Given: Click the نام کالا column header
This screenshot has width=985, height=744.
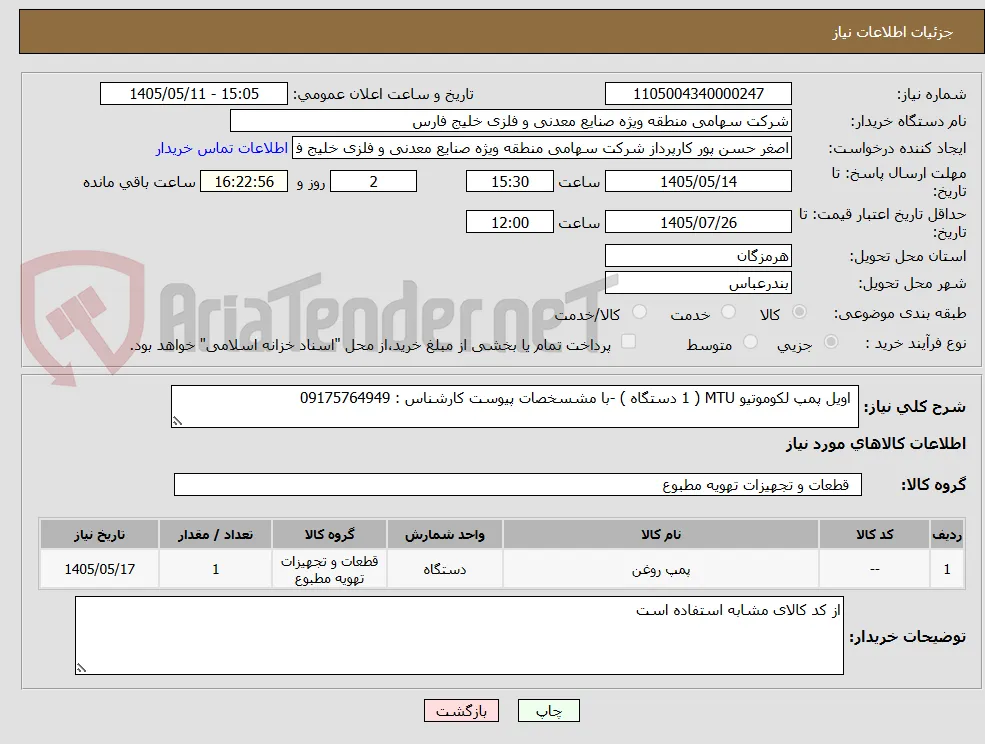Looking at the screenshot, I should [661, 534].
